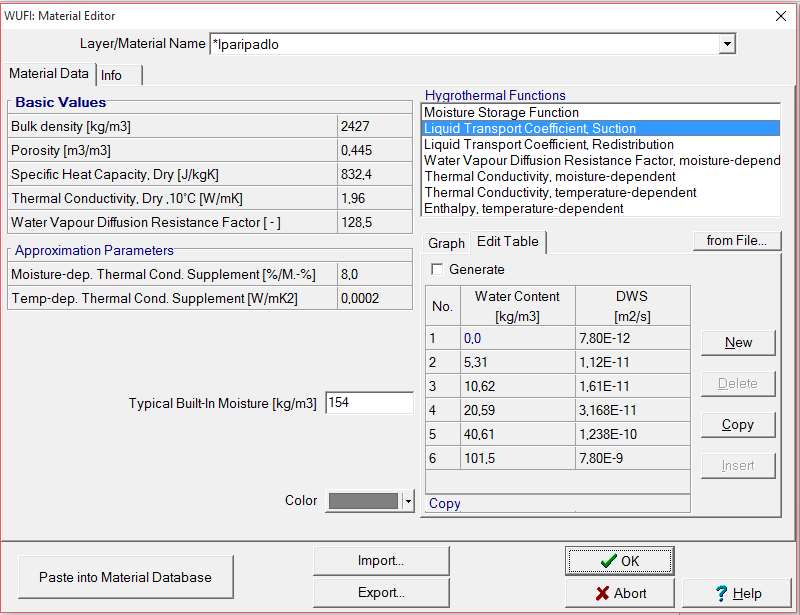This screenshot has width=800, height=615.
Task: Click the Typical Built-In Moisture input field
Action: tap(369, 403)
